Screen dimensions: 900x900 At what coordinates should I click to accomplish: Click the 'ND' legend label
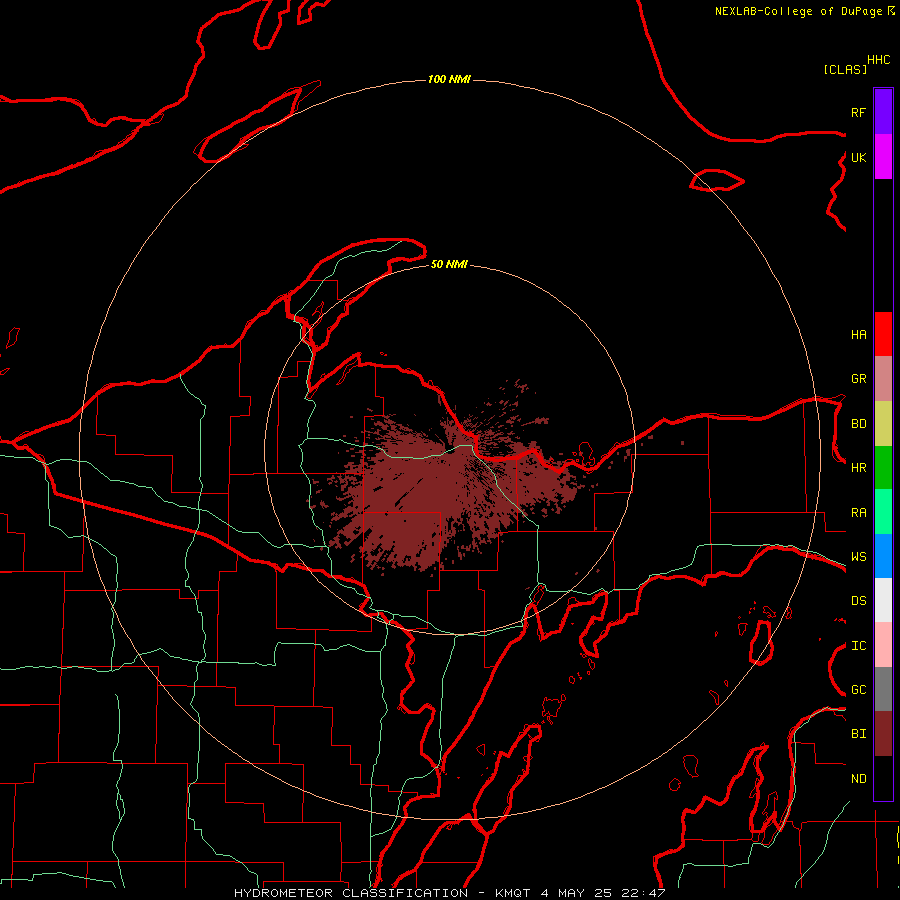858,779
